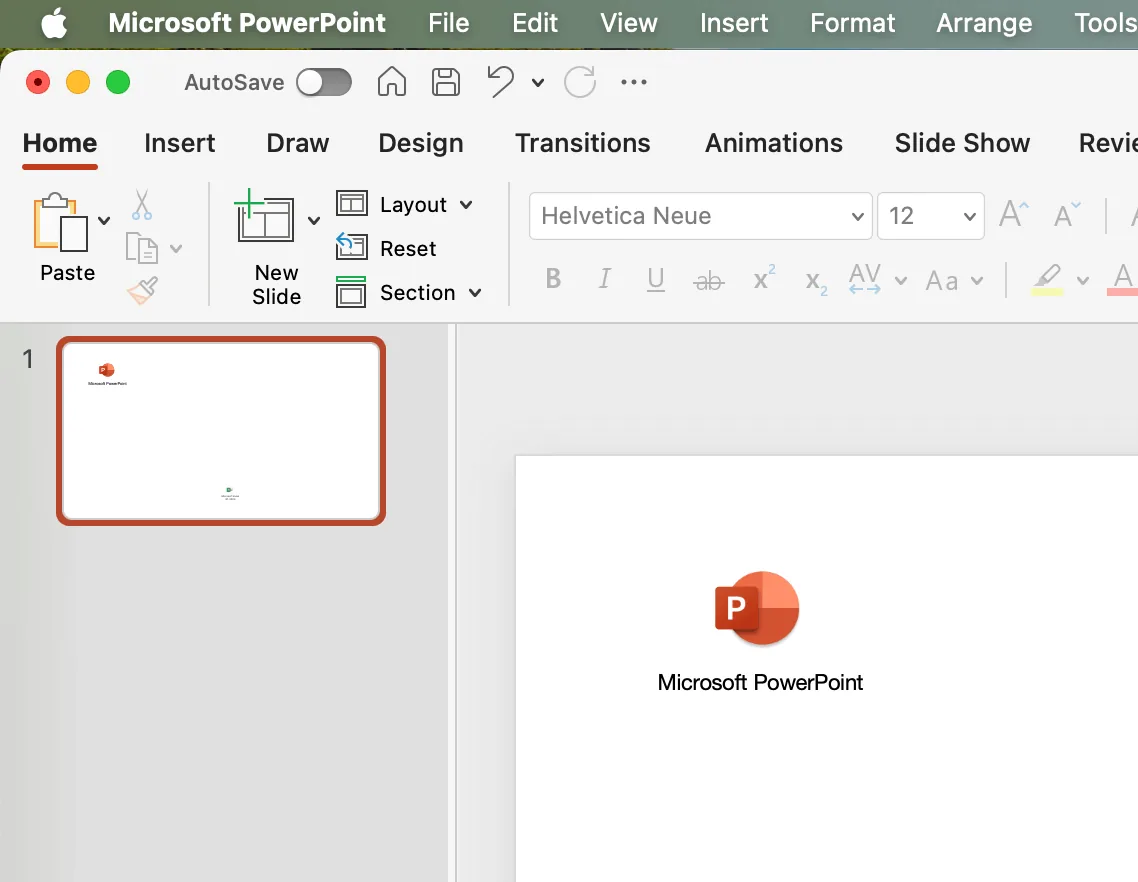Viewport: 1138px width, 882px height.
Task: Switch to the Draw ribbon tab
Action: 298,143
